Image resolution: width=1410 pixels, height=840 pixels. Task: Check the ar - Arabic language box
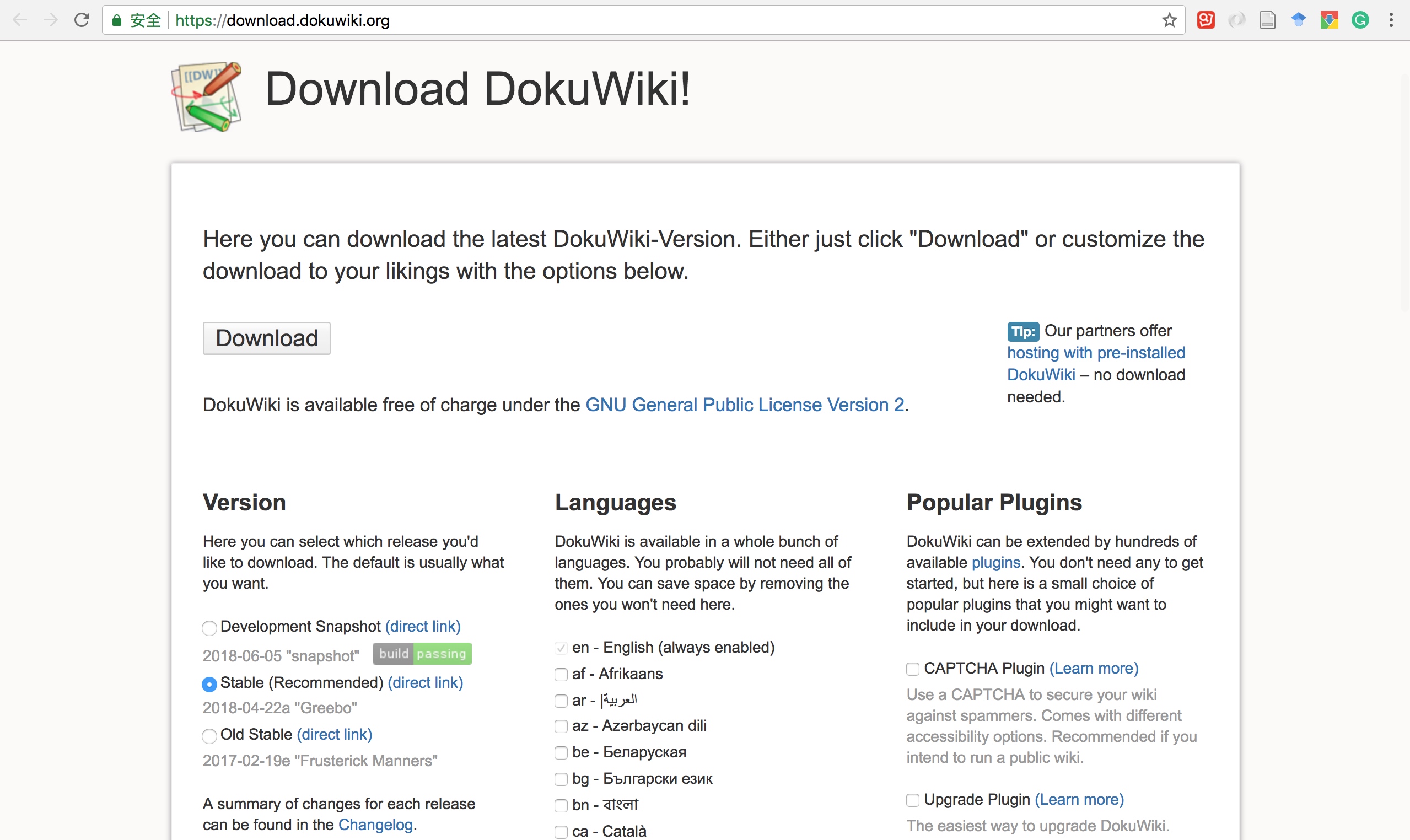coord(561,701)
